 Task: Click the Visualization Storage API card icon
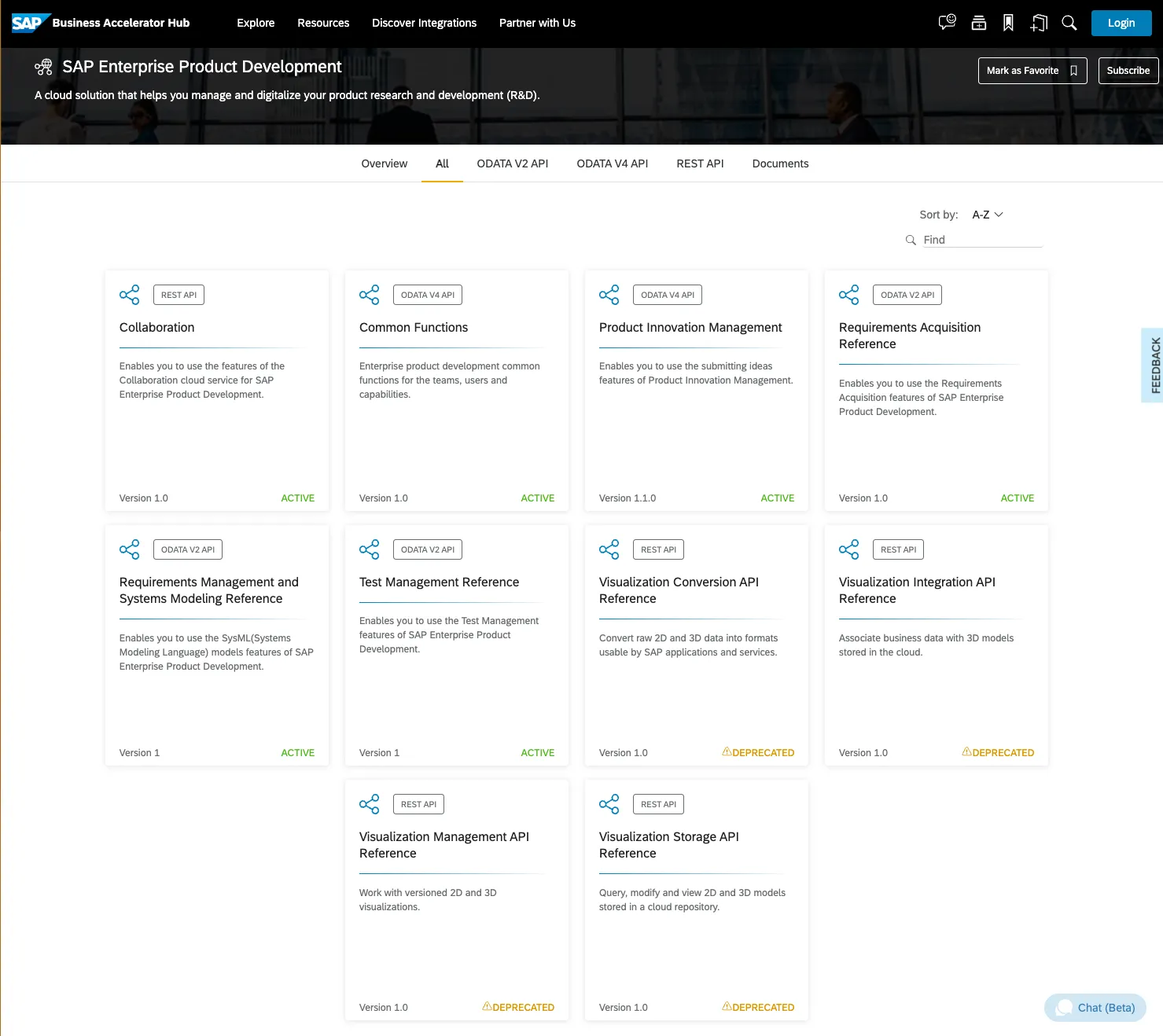(x=609, y=804)
